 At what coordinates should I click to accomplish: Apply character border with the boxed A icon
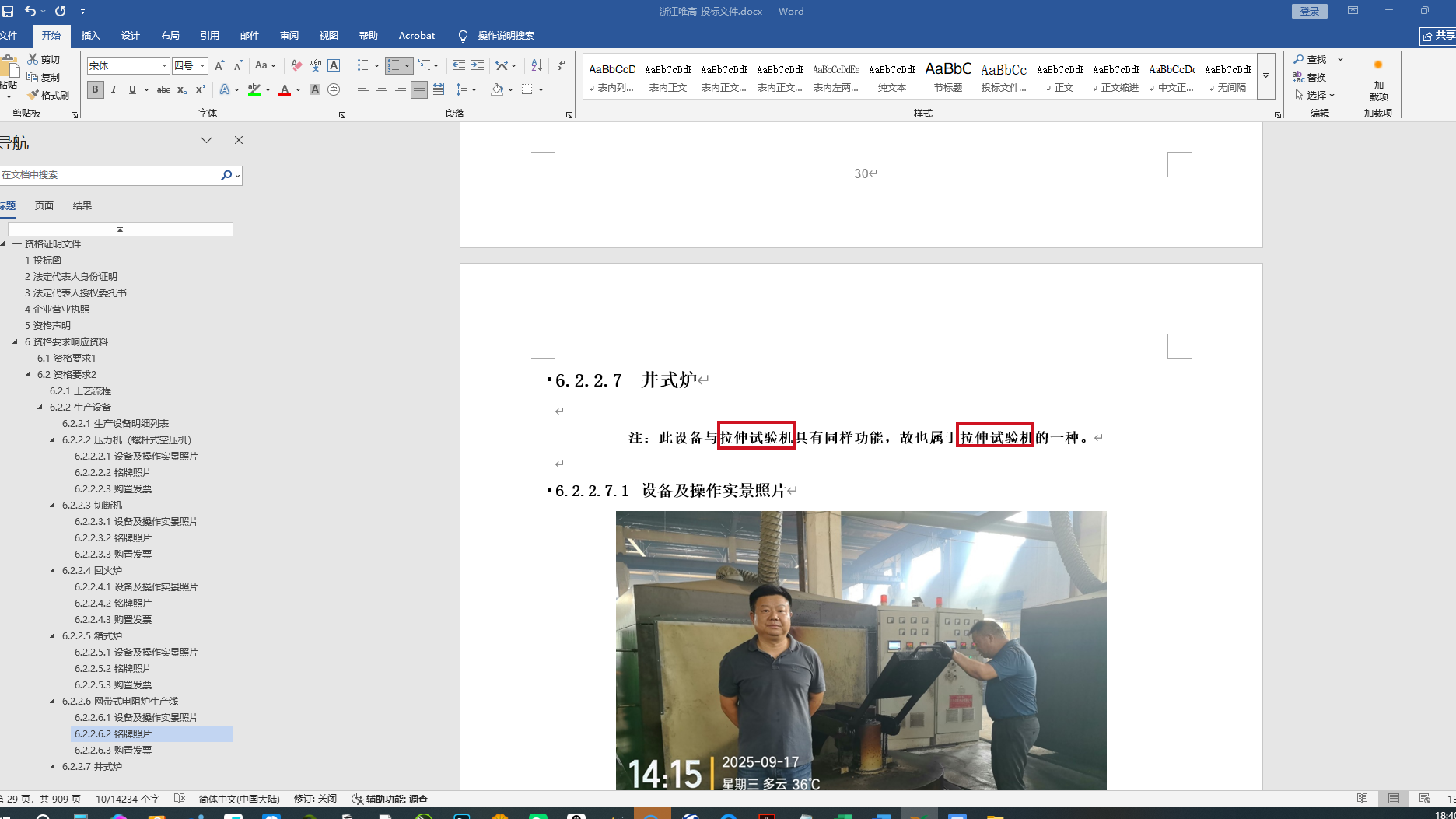[334, 65]
